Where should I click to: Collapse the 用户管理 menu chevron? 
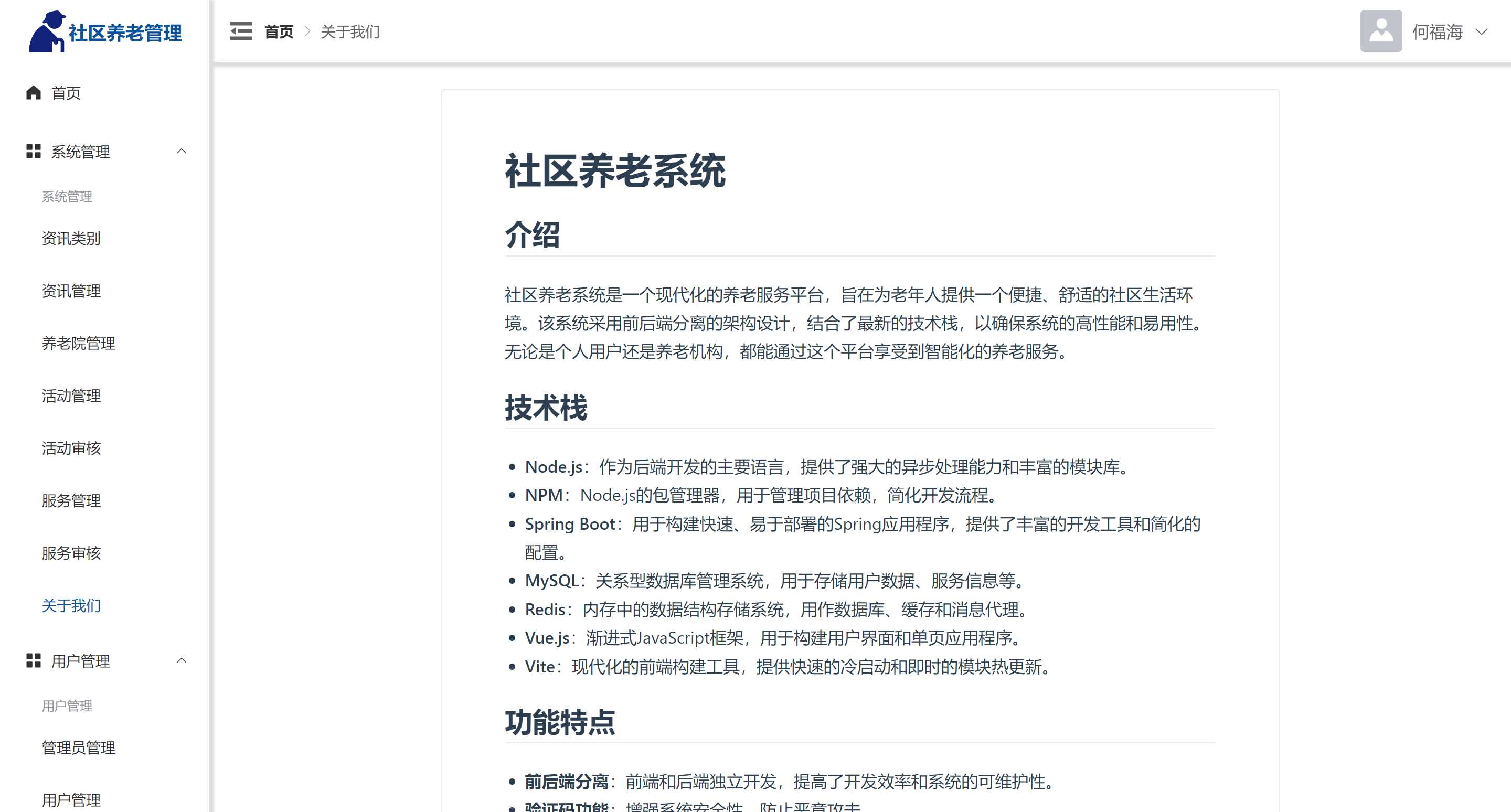pyautogui.click(x=181, y=661)
